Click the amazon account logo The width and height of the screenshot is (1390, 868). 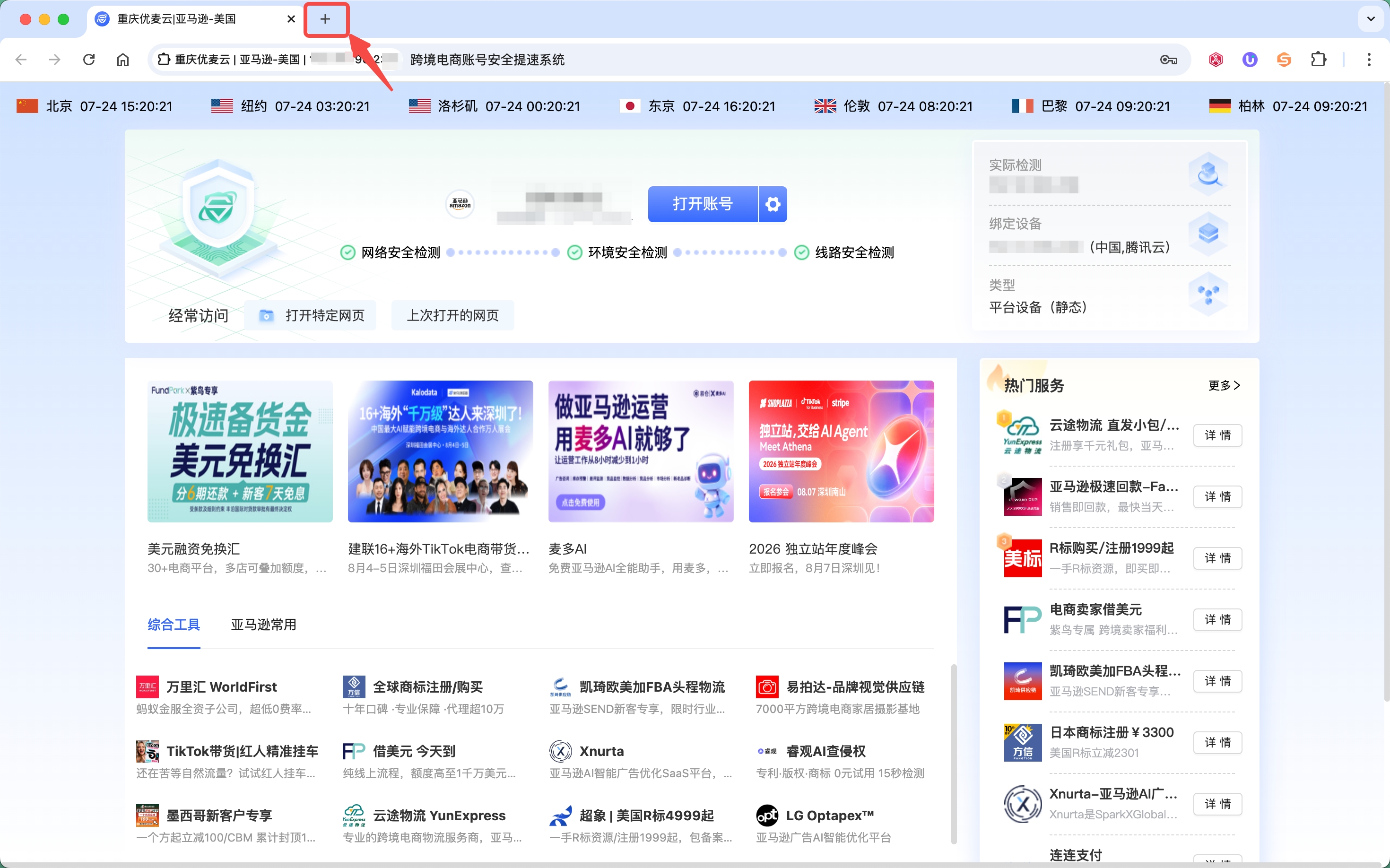(460, 204)
